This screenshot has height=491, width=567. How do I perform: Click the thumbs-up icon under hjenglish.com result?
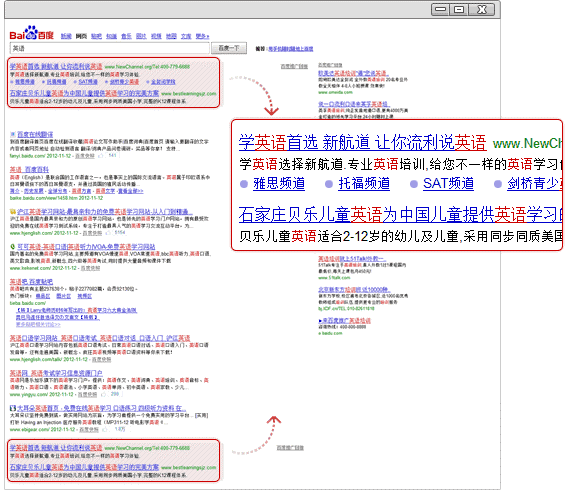[107, 233]
